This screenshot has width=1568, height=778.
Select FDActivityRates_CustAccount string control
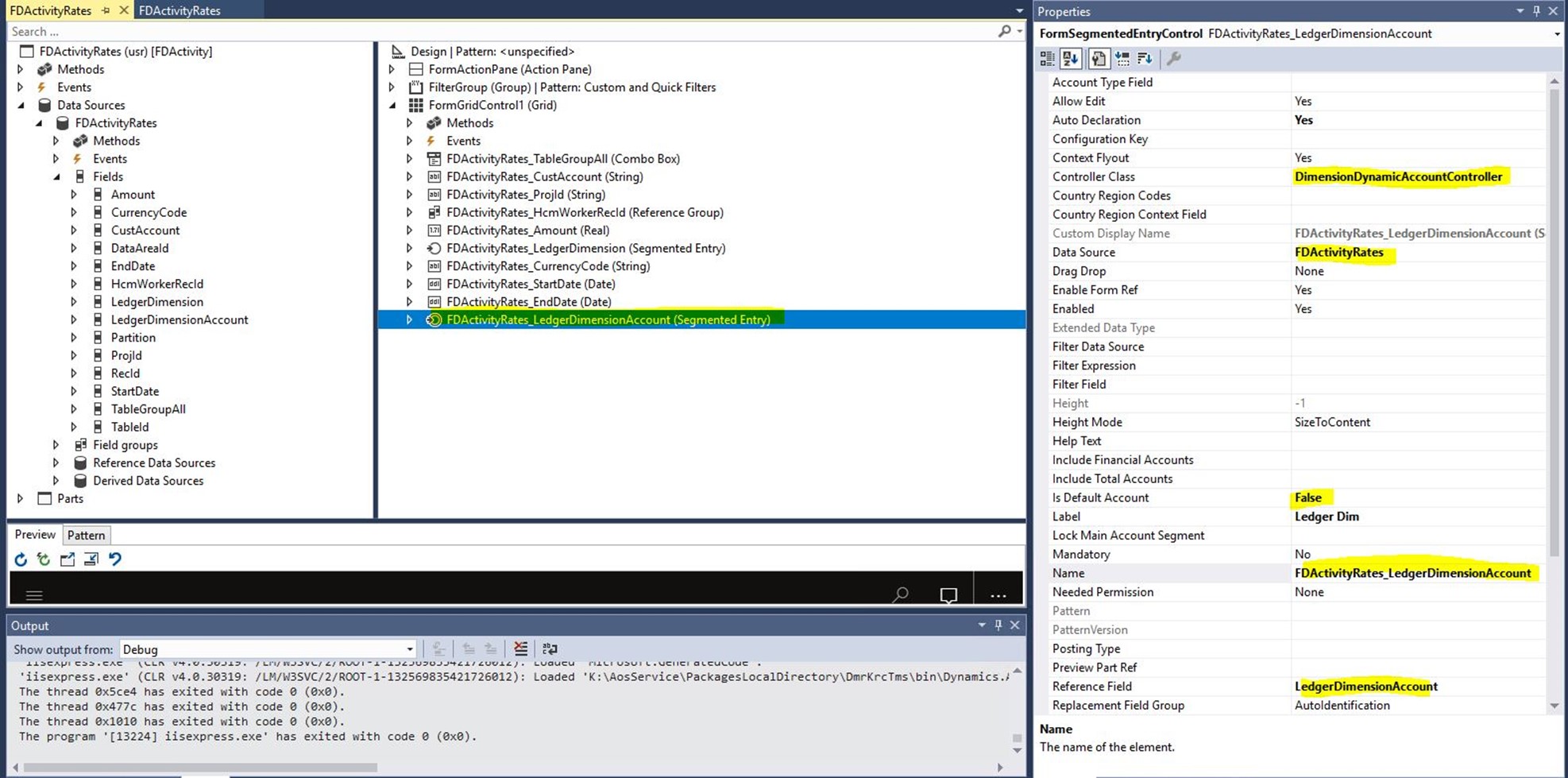[544, 176]
